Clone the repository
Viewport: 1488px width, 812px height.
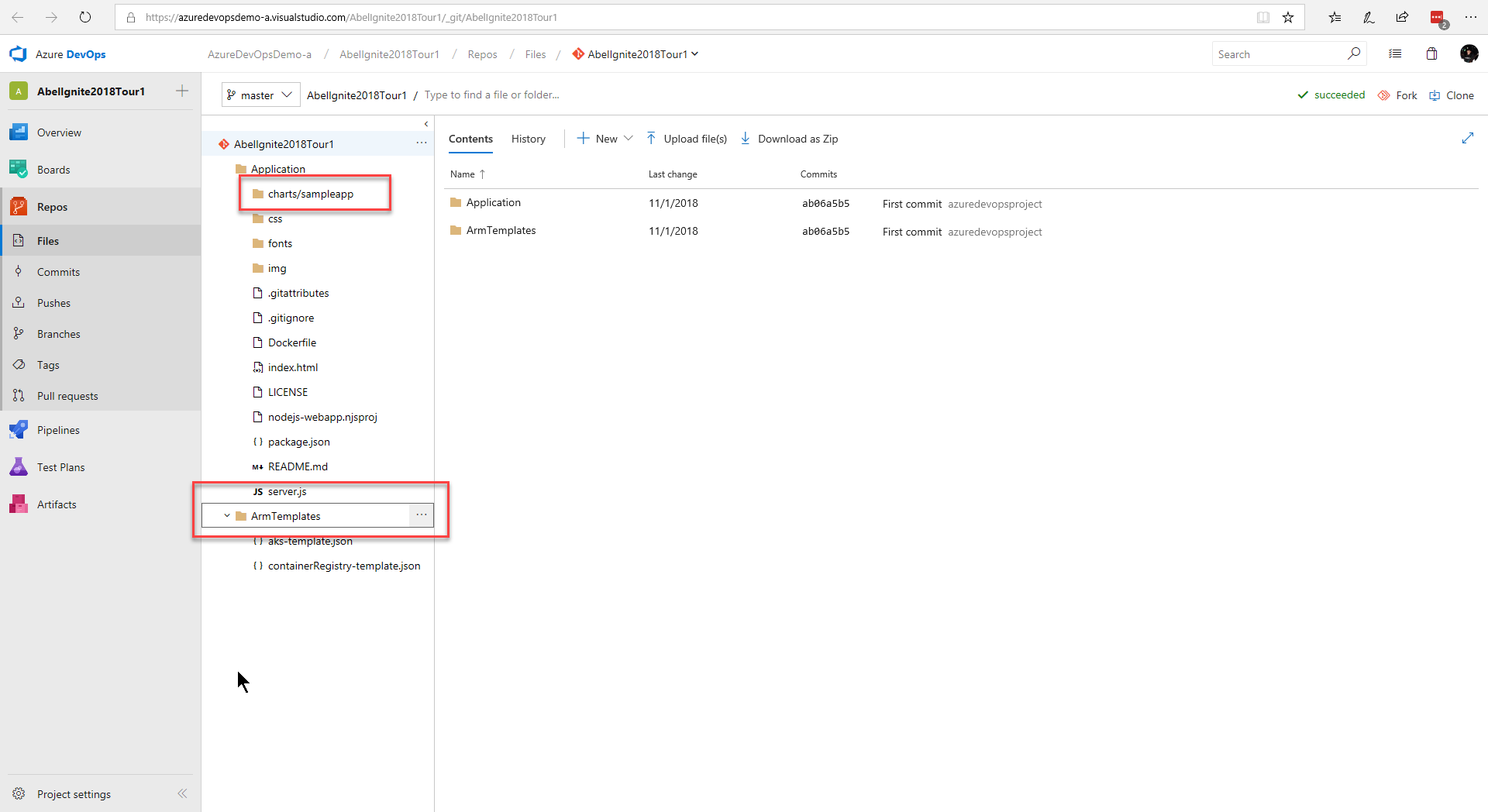coord(1452,95)
